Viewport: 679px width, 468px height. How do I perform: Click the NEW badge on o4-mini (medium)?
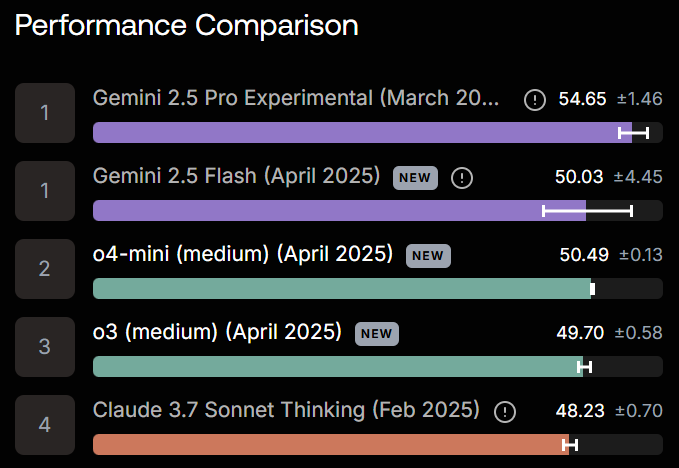428,256
